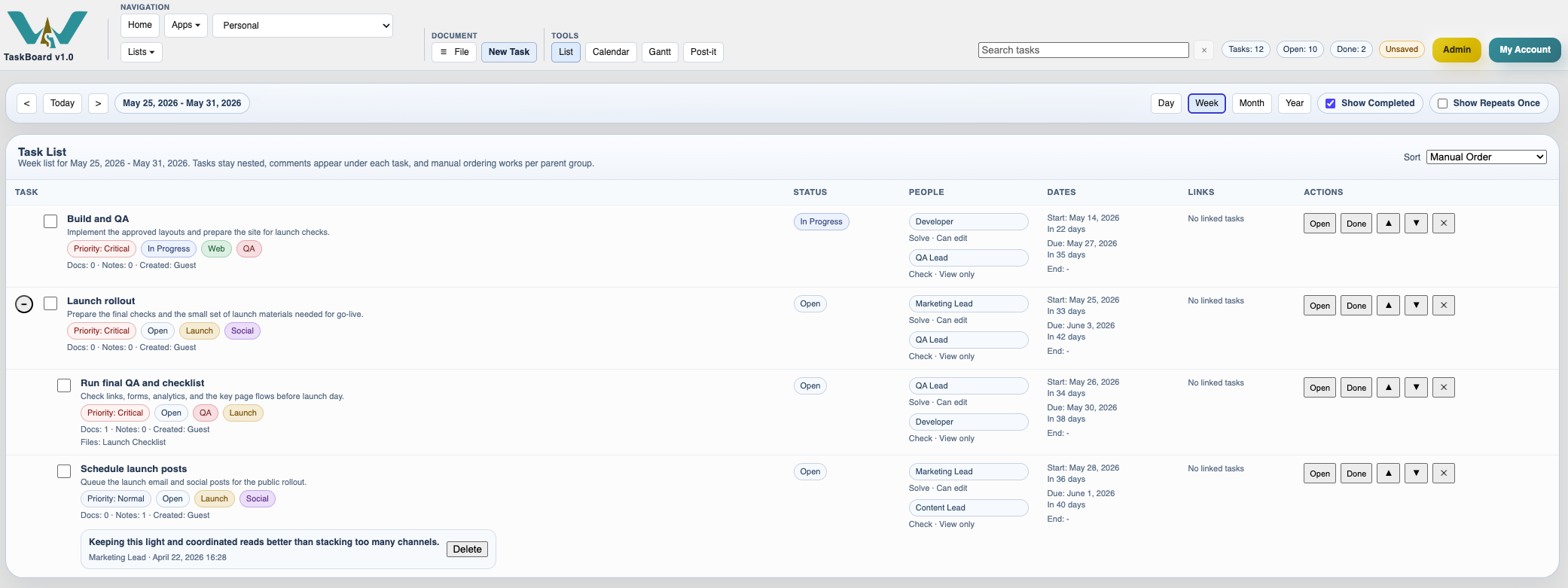Delete the Schedule launch posts task
Image resolution: width=1568 pixels, height=588 pixels.
coord(1444,474)
